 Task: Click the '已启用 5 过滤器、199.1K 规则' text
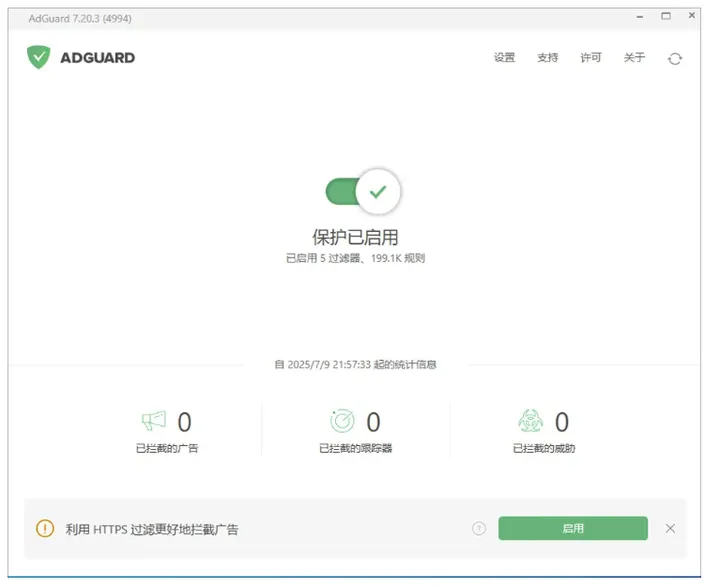(x=355, y=258)
